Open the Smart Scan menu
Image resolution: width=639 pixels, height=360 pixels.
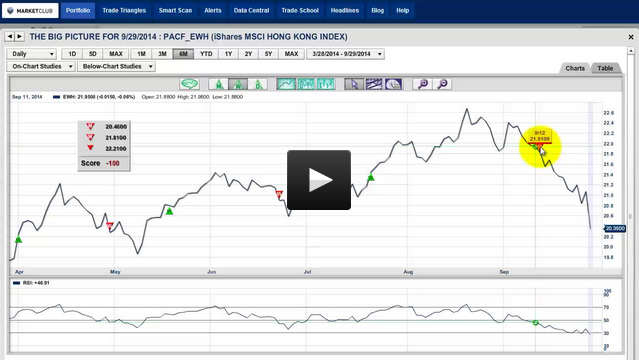click(175, 10)
